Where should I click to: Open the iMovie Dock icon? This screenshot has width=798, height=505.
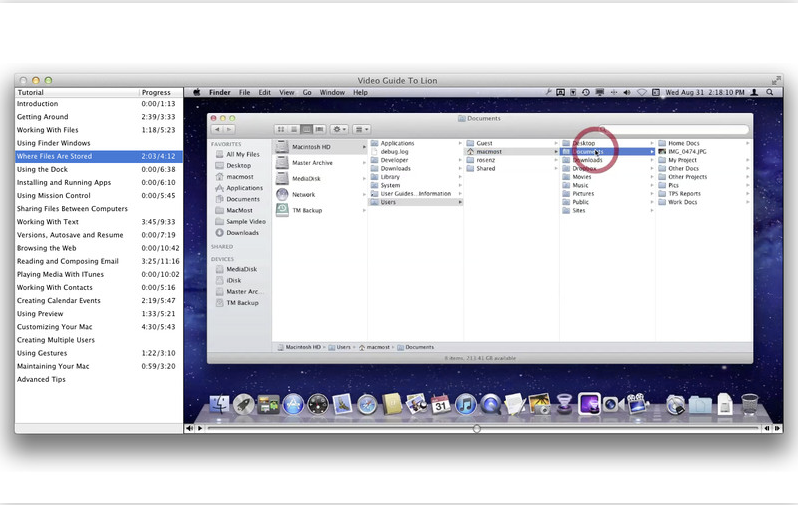tap(637, 405)
